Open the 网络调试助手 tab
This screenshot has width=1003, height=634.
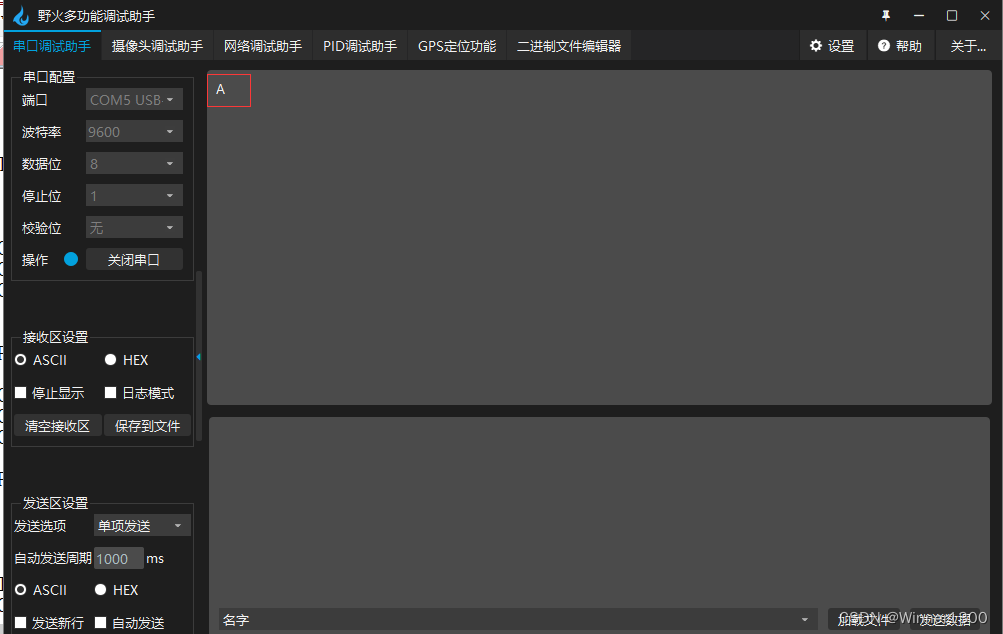[263, 46]
